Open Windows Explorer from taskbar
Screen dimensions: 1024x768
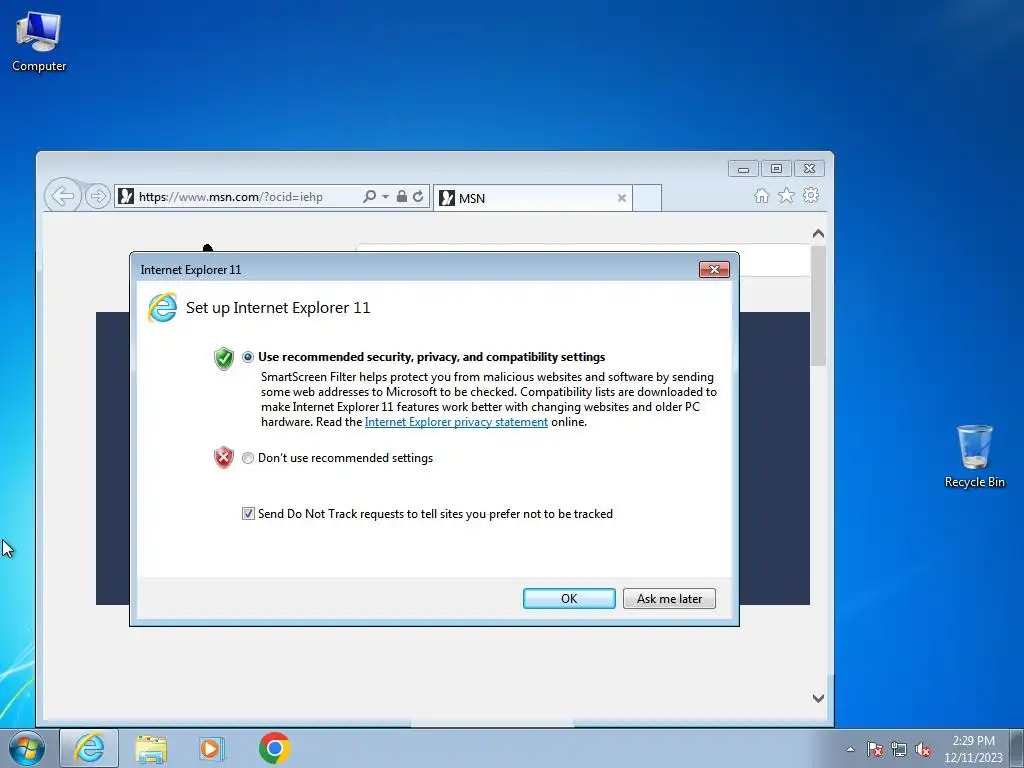151,748
